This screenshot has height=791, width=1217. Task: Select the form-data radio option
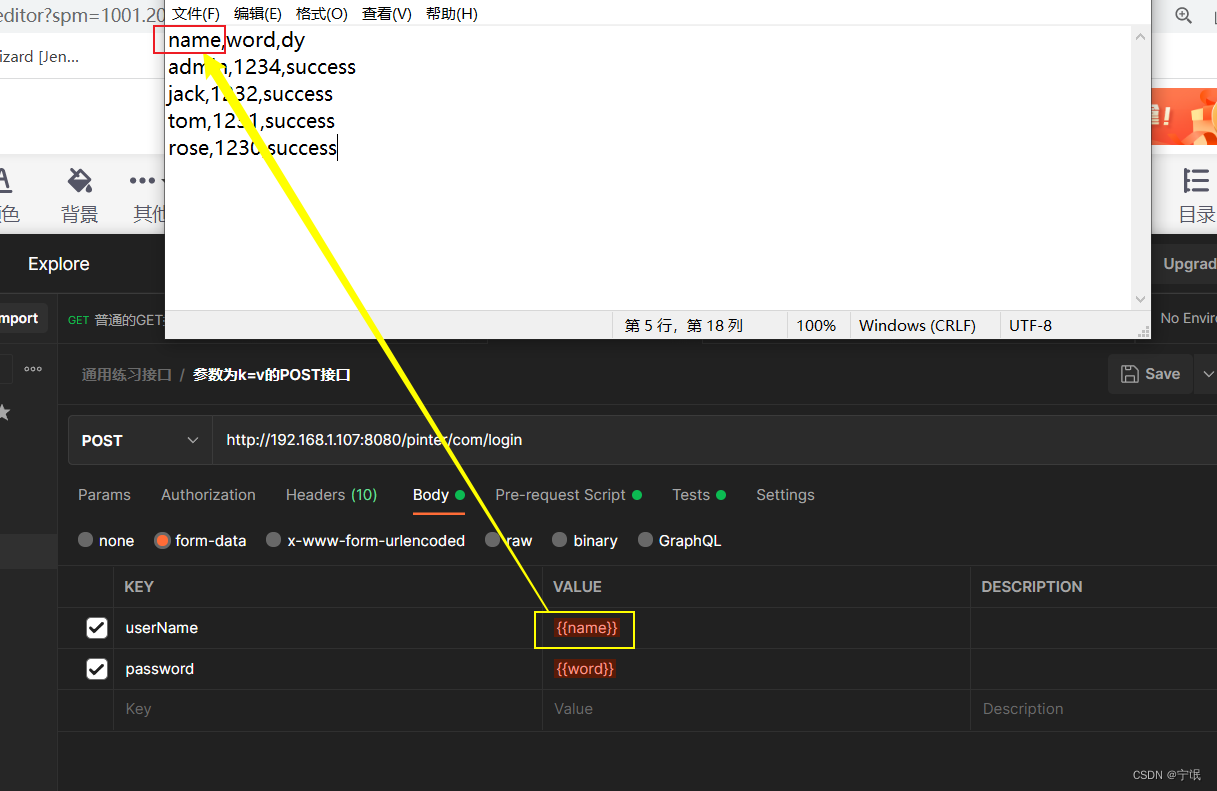click(x=162, y=540)
